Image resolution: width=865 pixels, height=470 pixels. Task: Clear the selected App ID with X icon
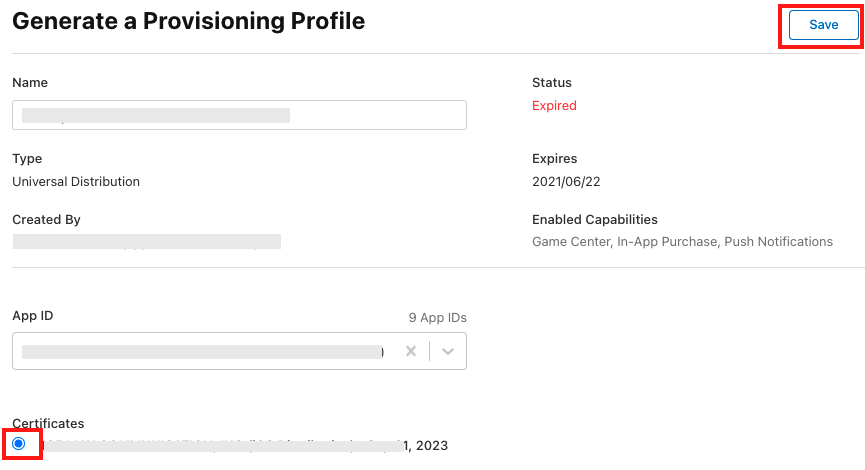(411, 352)
